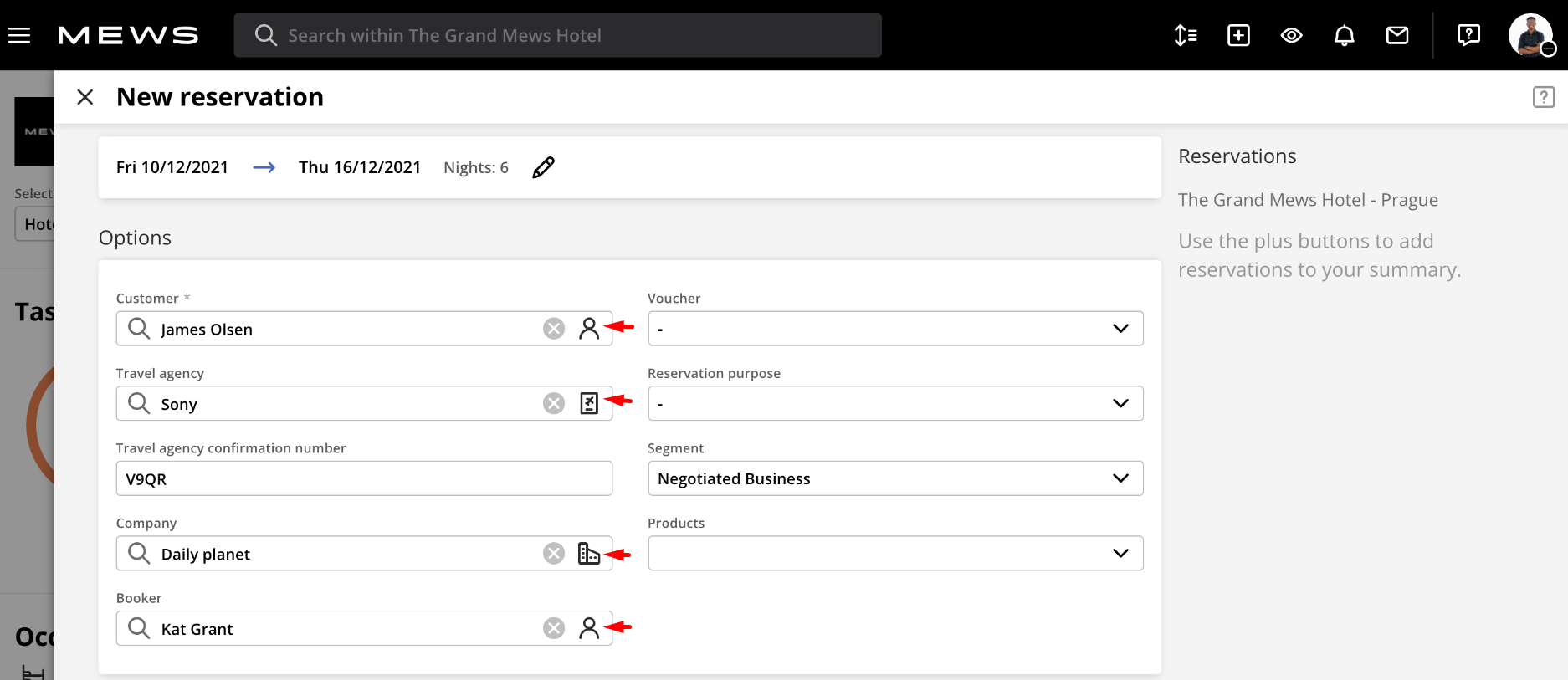Clear the Kat Grant booker field

[x=553, y=628]
